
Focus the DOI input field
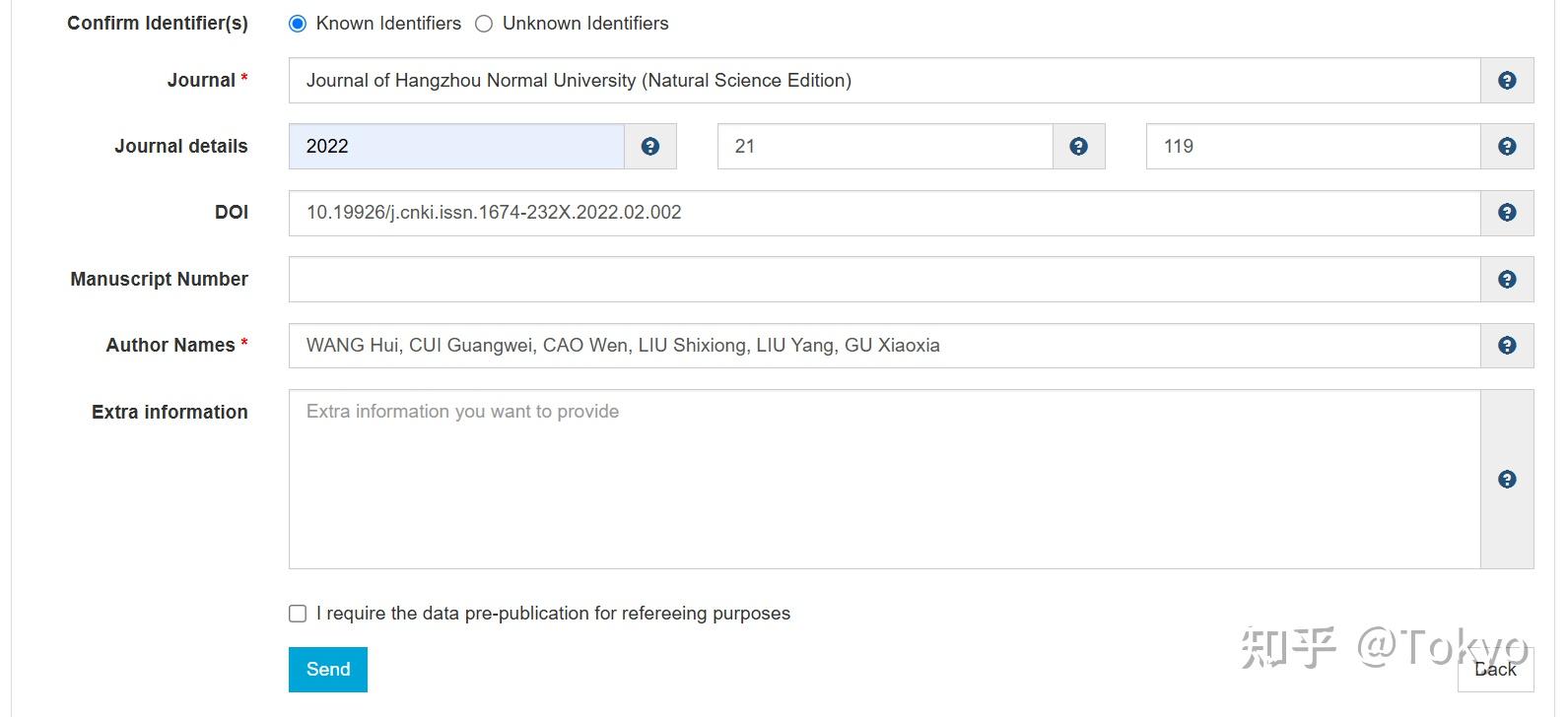coord(884,213)
